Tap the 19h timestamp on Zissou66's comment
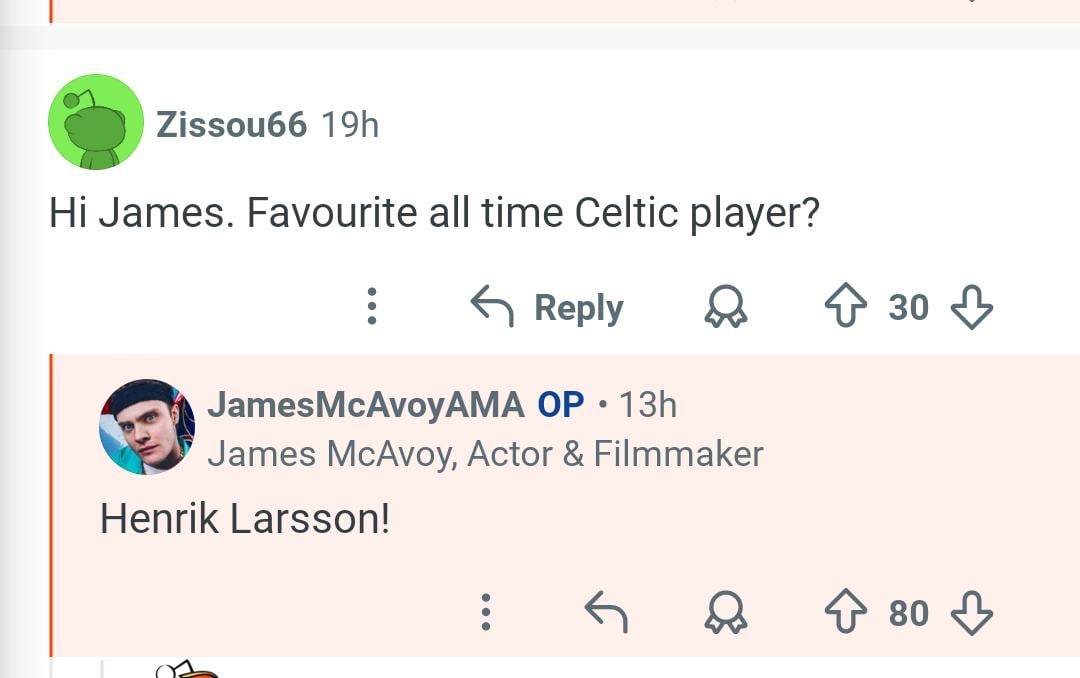This screenshot has width=1080, height=678. coord(350,125)
